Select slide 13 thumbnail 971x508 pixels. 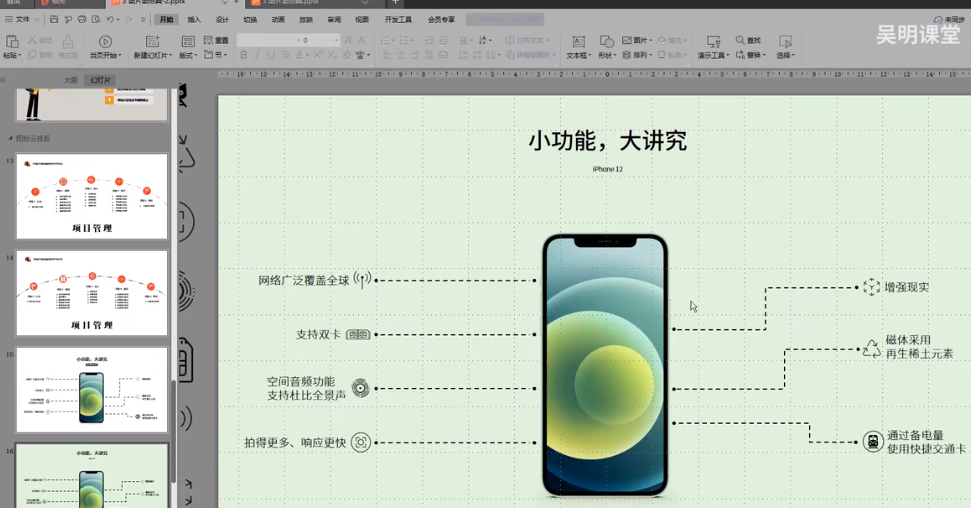(92, 196)
